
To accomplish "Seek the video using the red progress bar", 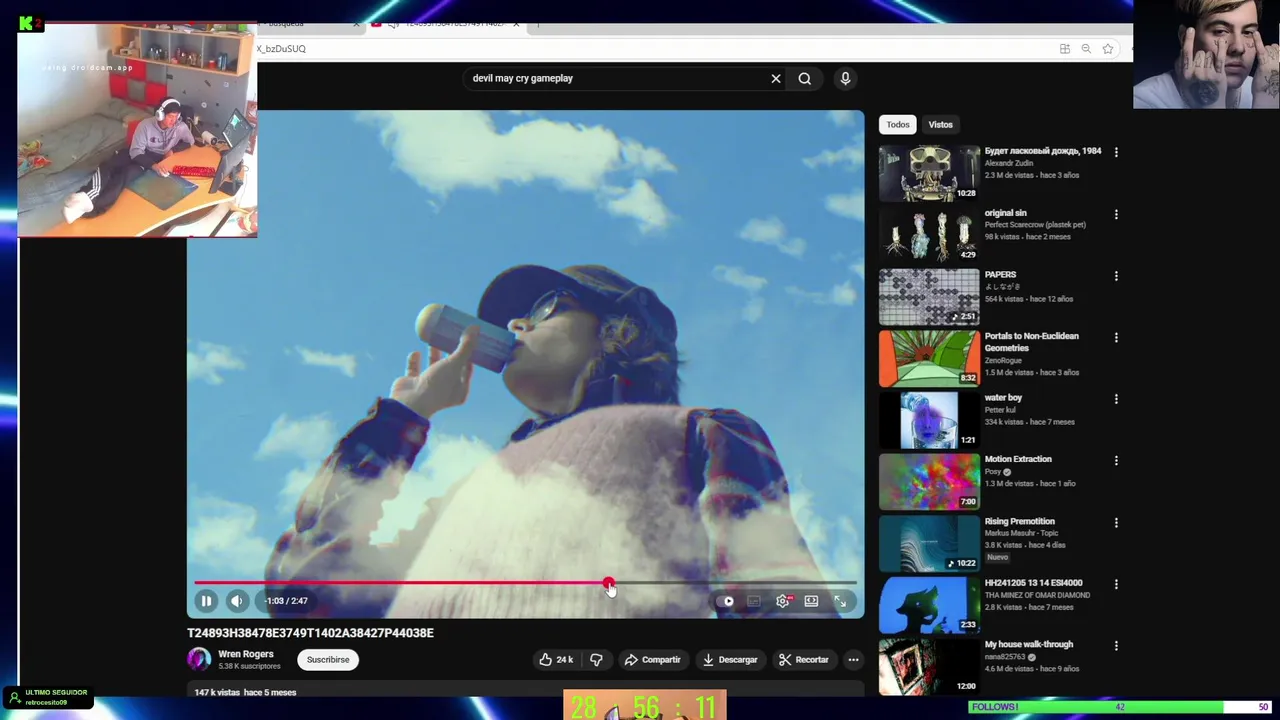I will (x=525, y=583).
